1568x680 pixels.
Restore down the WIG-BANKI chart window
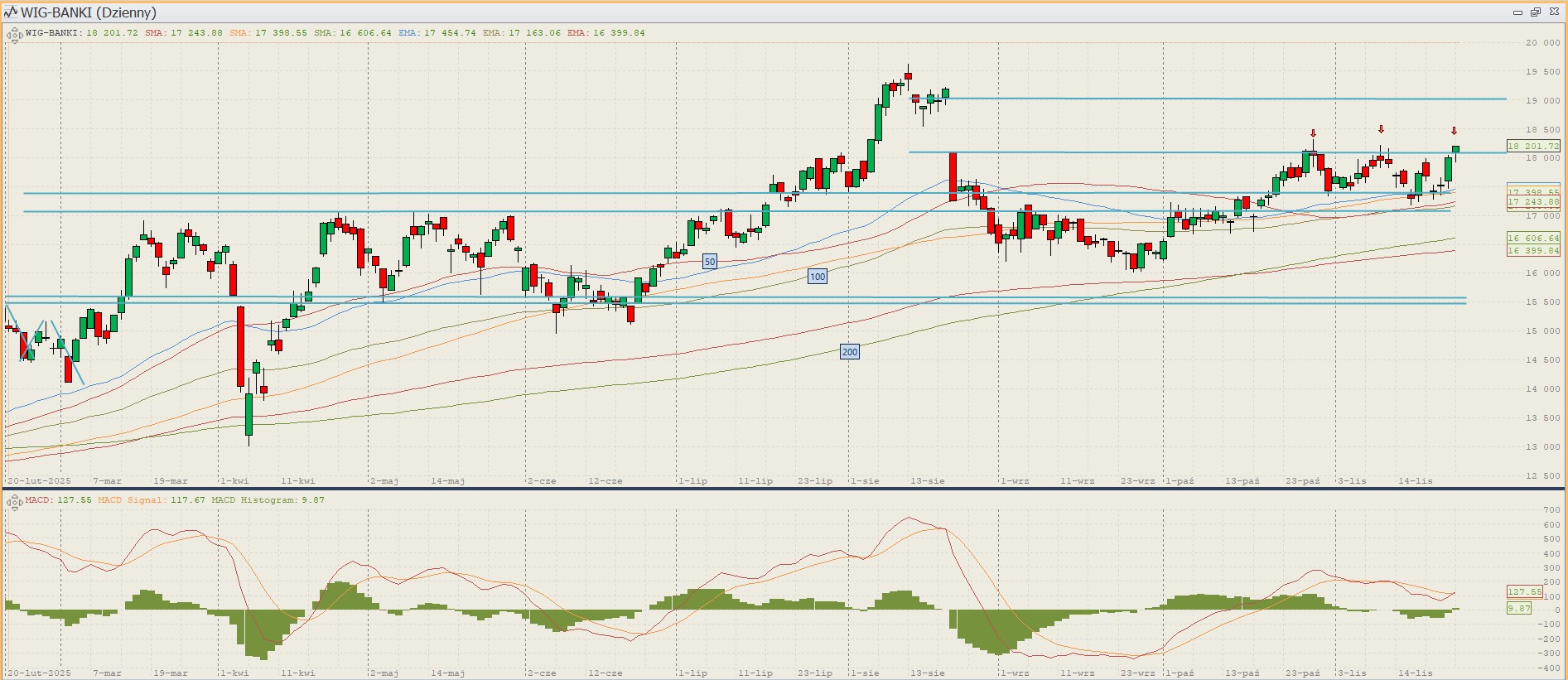pyautogui.click(x=1535, y=12)
